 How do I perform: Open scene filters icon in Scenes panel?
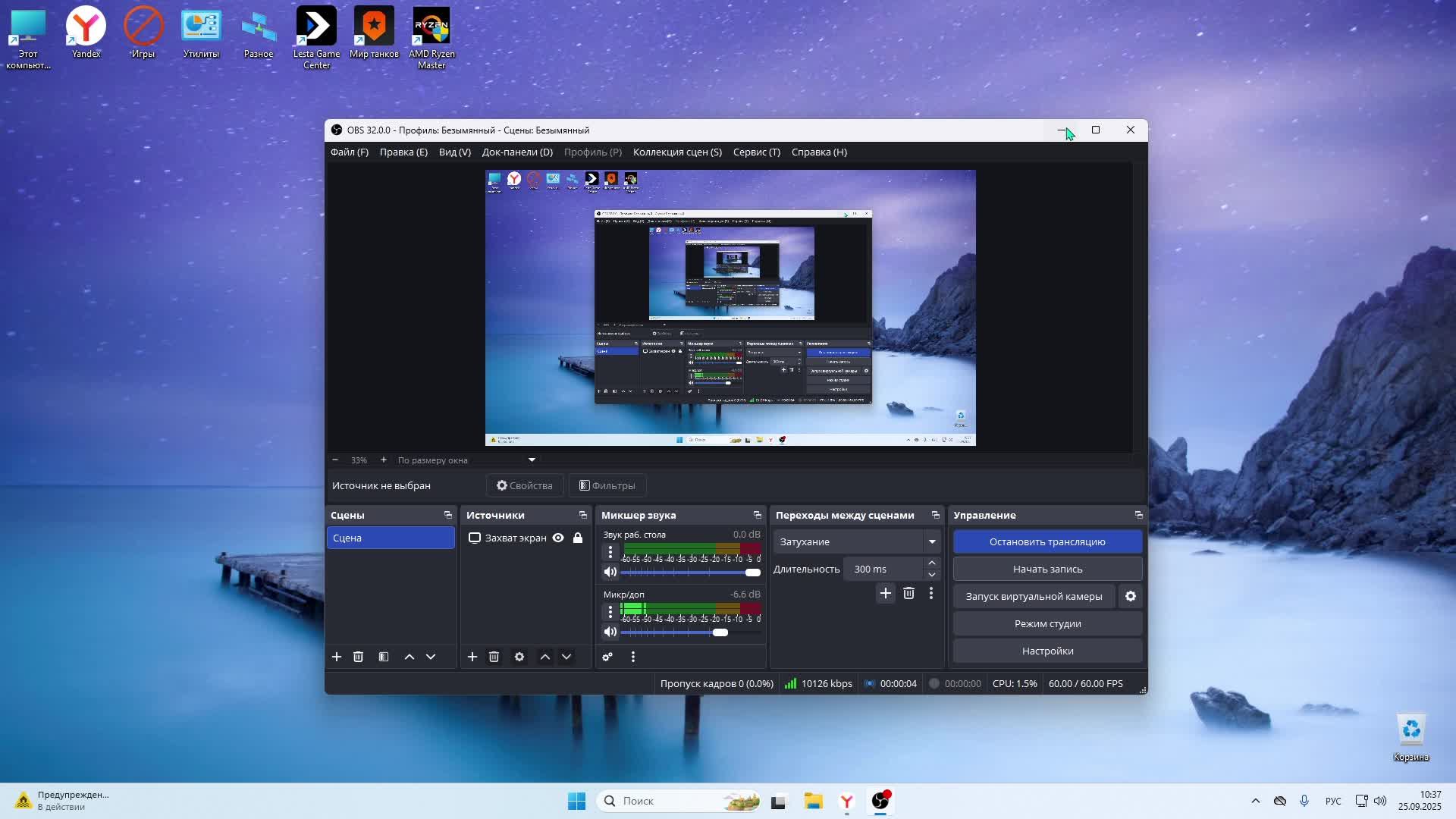384,657
